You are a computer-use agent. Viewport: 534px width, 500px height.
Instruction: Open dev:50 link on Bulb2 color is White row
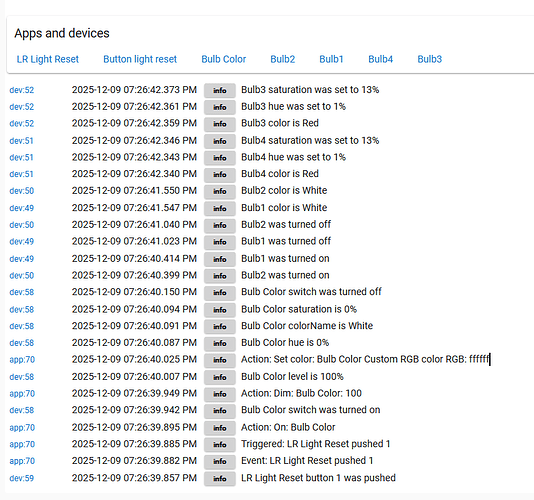[22, 191]
